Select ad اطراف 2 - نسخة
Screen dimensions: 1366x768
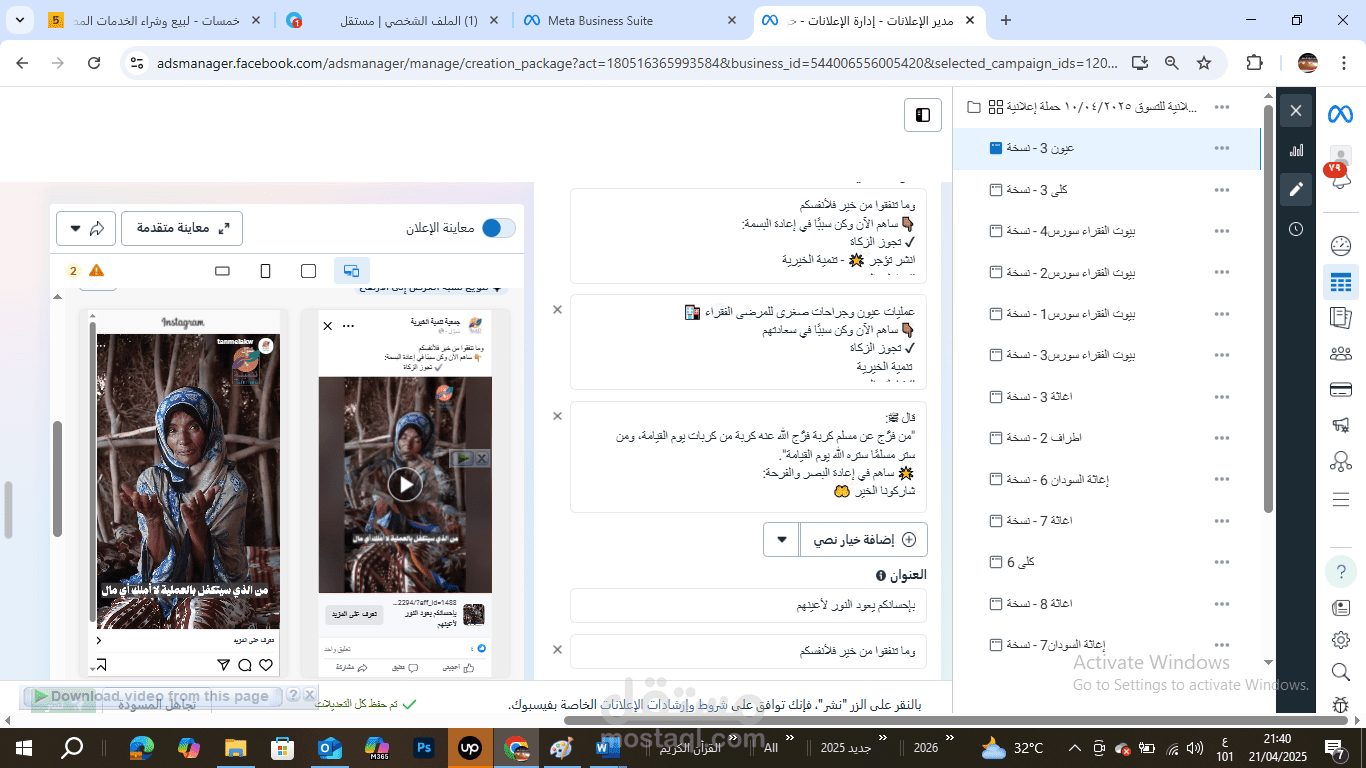point(1106,438)
